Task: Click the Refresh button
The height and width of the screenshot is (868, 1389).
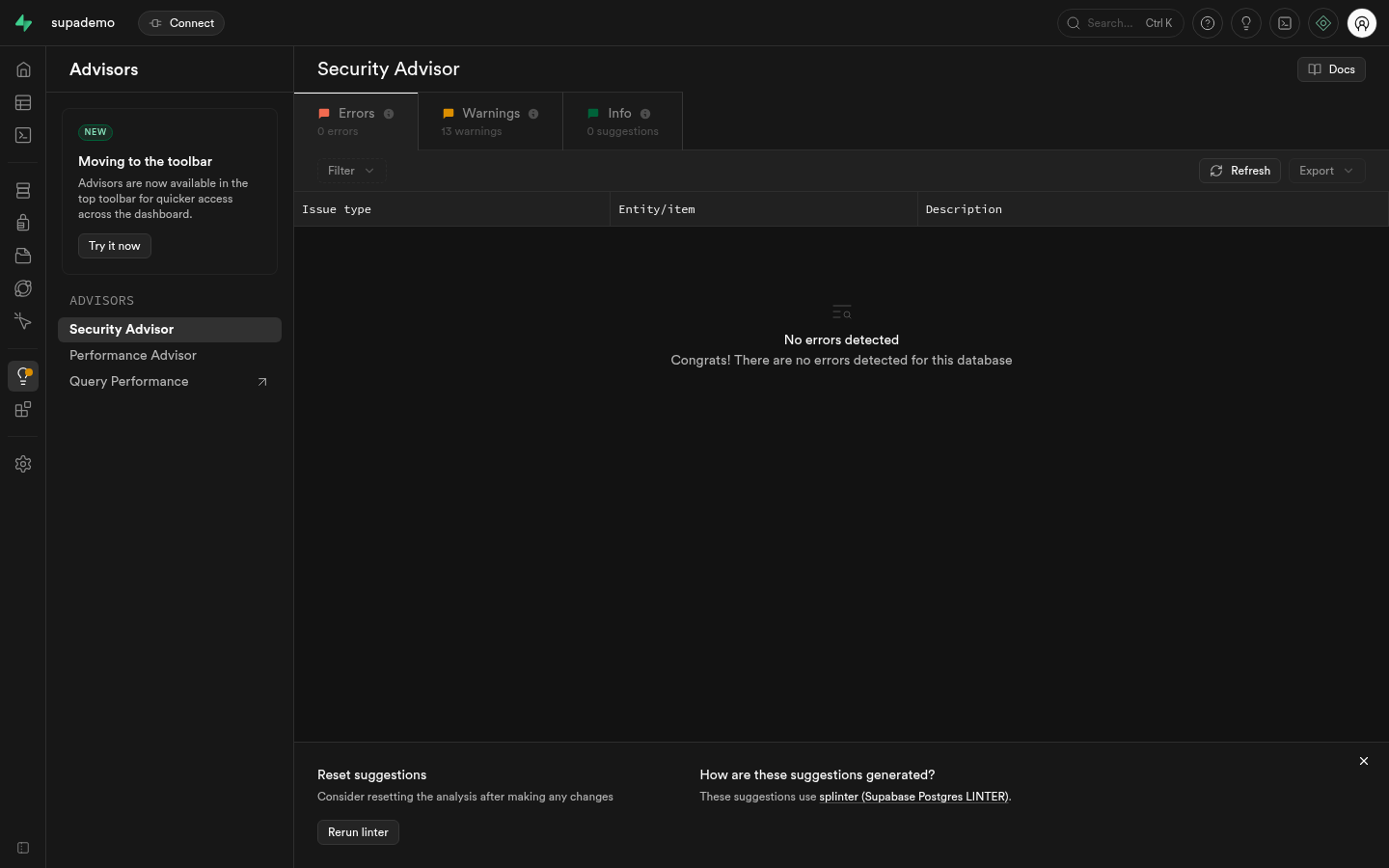Action: pos(1239,171)
